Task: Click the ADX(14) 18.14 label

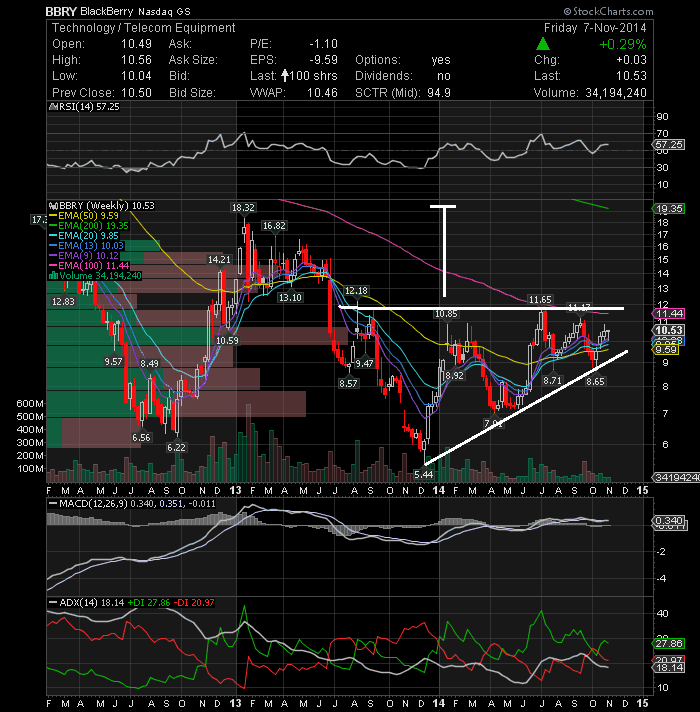Action: pos(92,603)
